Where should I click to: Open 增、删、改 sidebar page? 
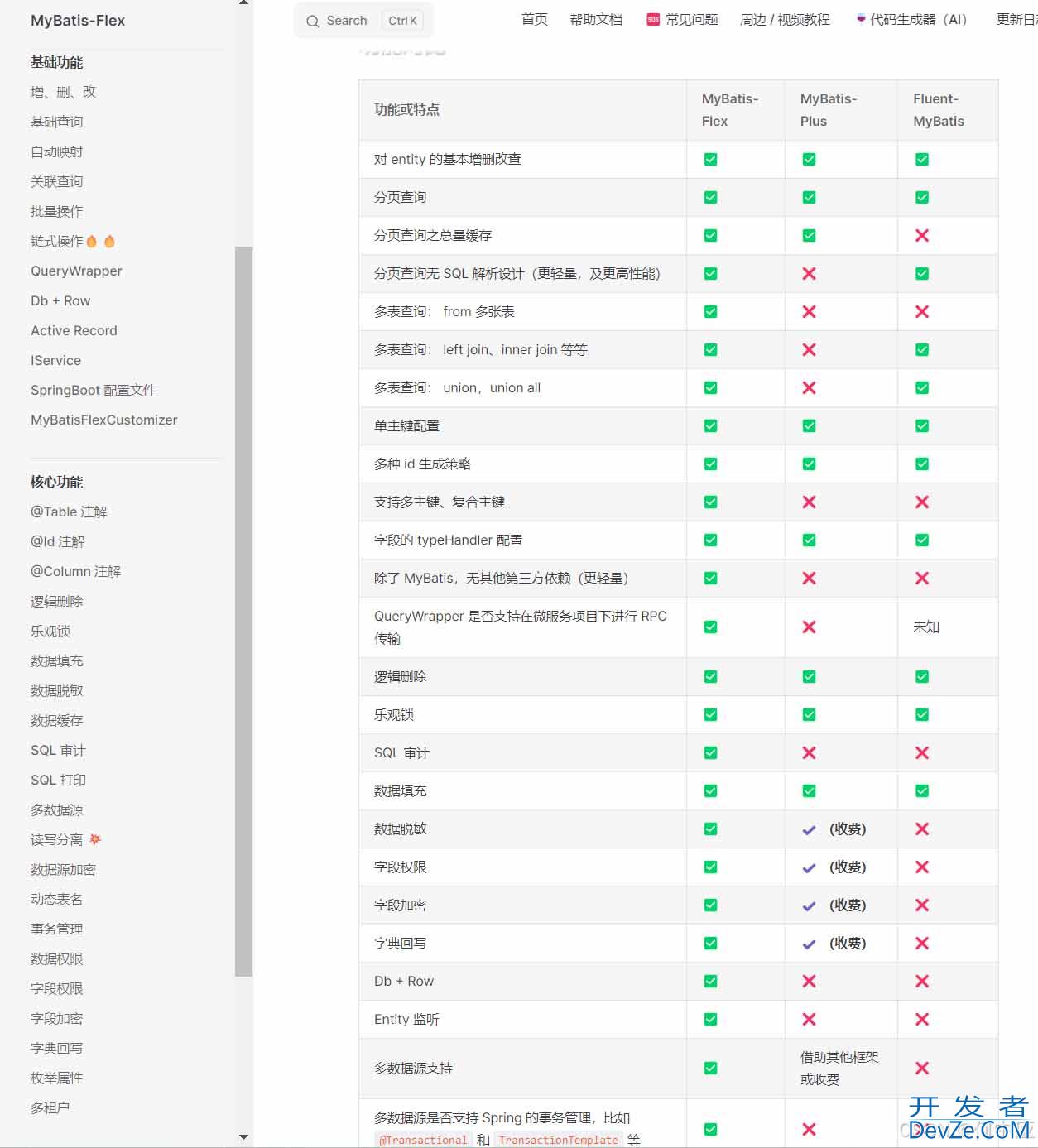point(63,92)
